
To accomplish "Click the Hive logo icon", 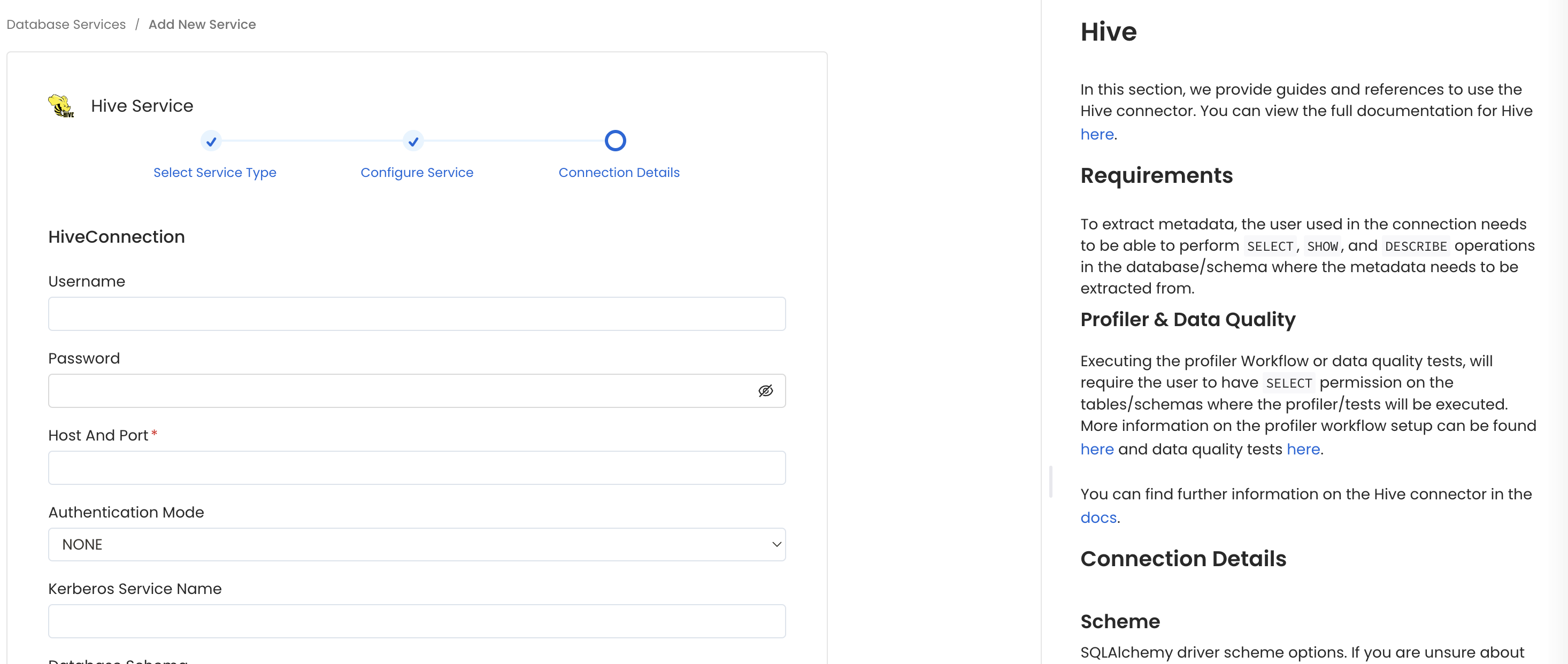I will pos(60,106).
